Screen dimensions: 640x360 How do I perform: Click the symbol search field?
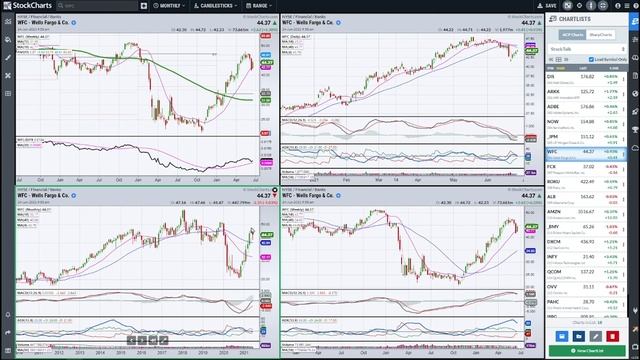point(97,6)
